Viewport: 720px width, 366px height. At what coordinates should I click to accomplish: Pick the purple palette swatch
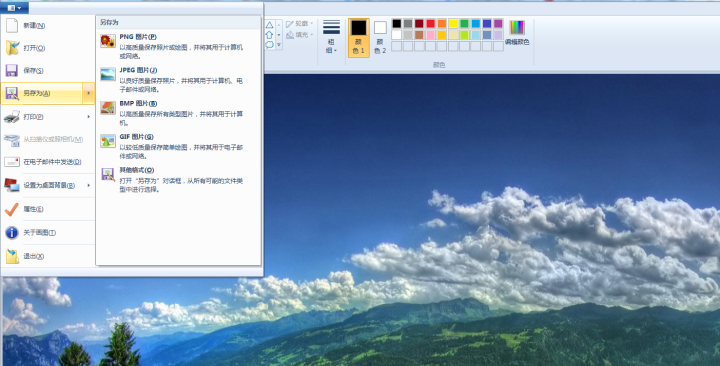tap(498, 23)
